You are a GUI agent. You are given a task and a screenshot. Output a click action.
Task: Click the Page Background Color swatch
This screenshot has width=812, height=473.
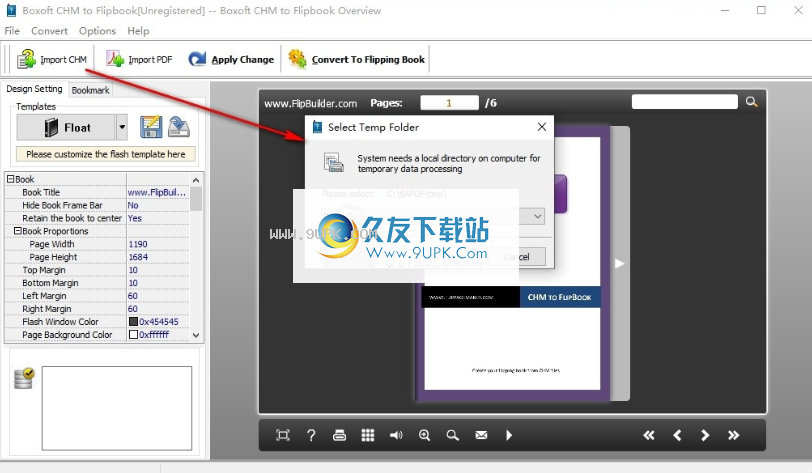pyautogui.click(x=133, y=335)
